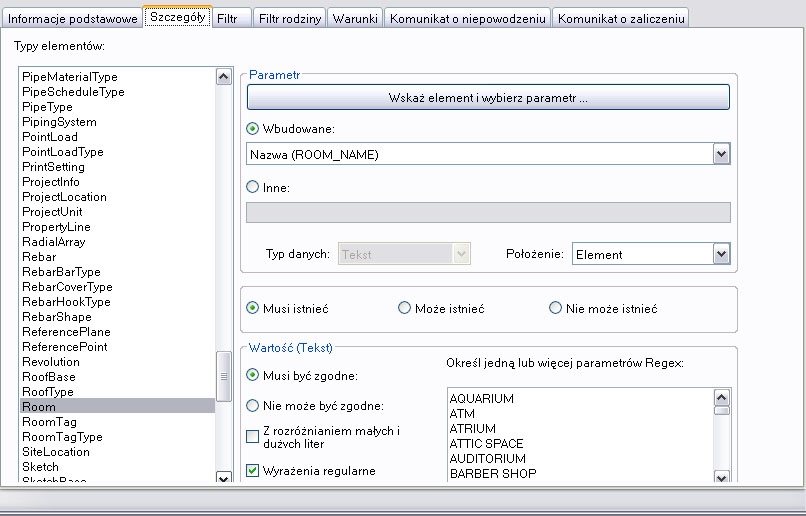Select 'Nie może być zgodne' radio button
This screenshot has height=516, width=806.
click(x=252, y=406)
